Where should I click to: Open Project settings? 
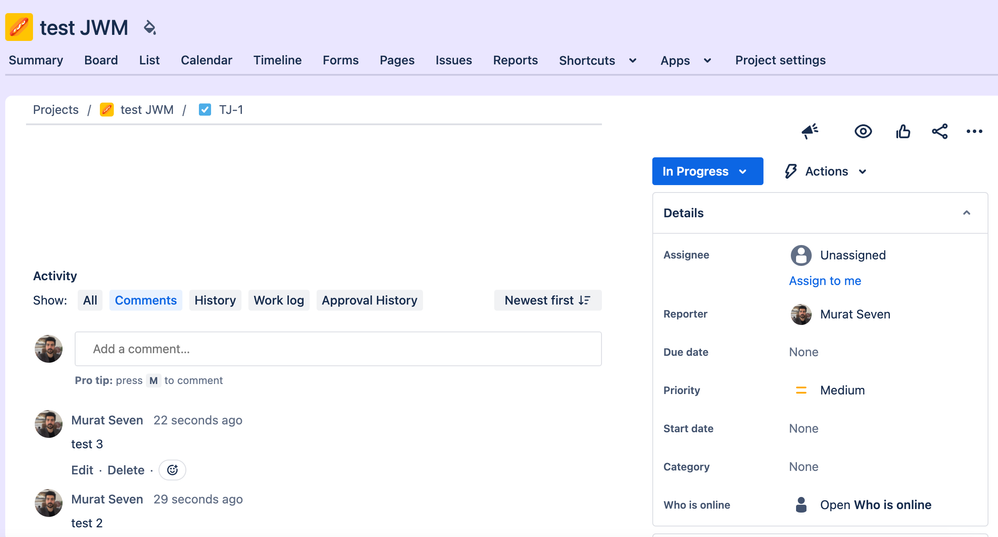(x=780, y=60)
